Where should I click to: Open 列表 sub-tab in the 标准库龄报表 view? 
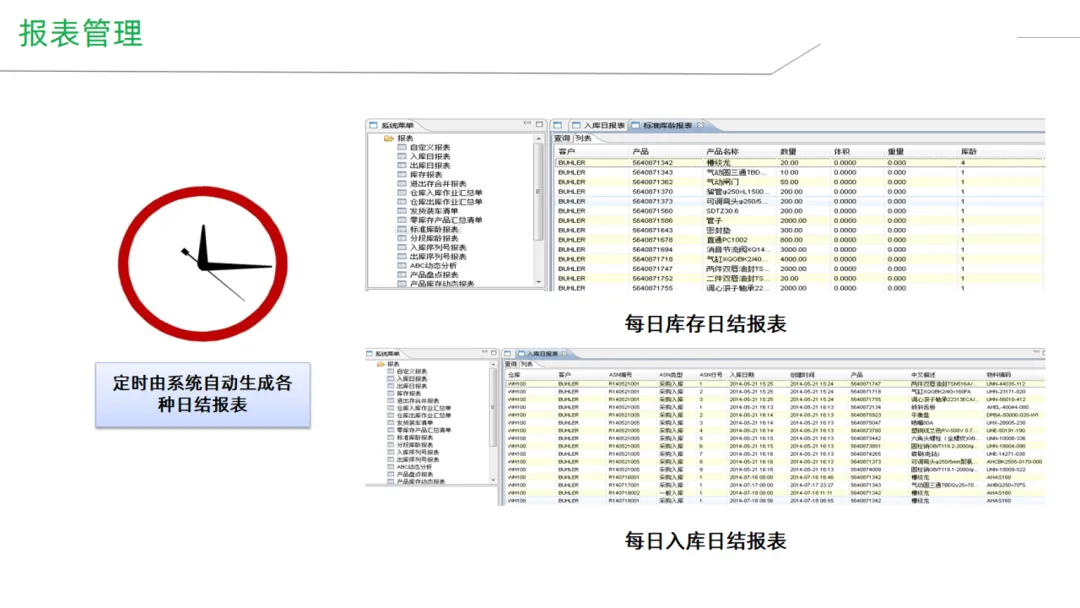click(583, 138)
